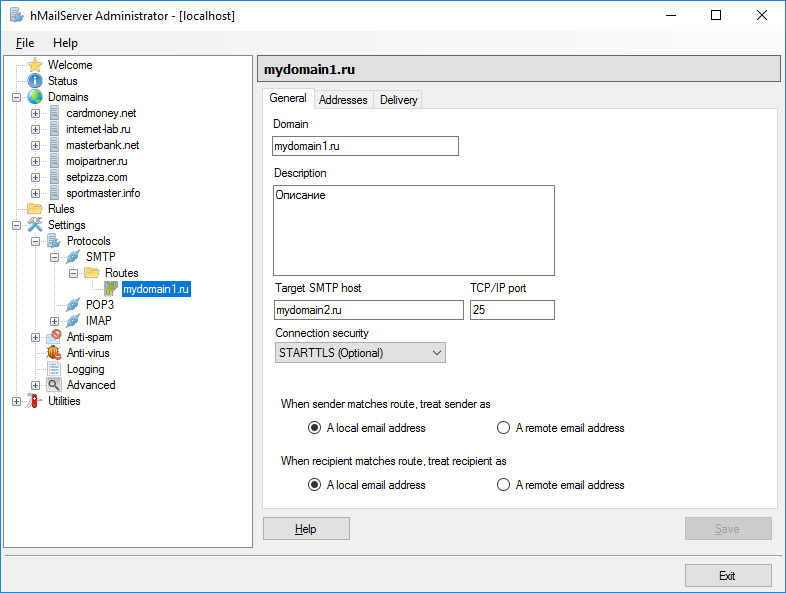Image resolution: width=786 pixels, height=593 pixels.
Task: Select the moipartner.ru domain label
Action: point(97,161)
